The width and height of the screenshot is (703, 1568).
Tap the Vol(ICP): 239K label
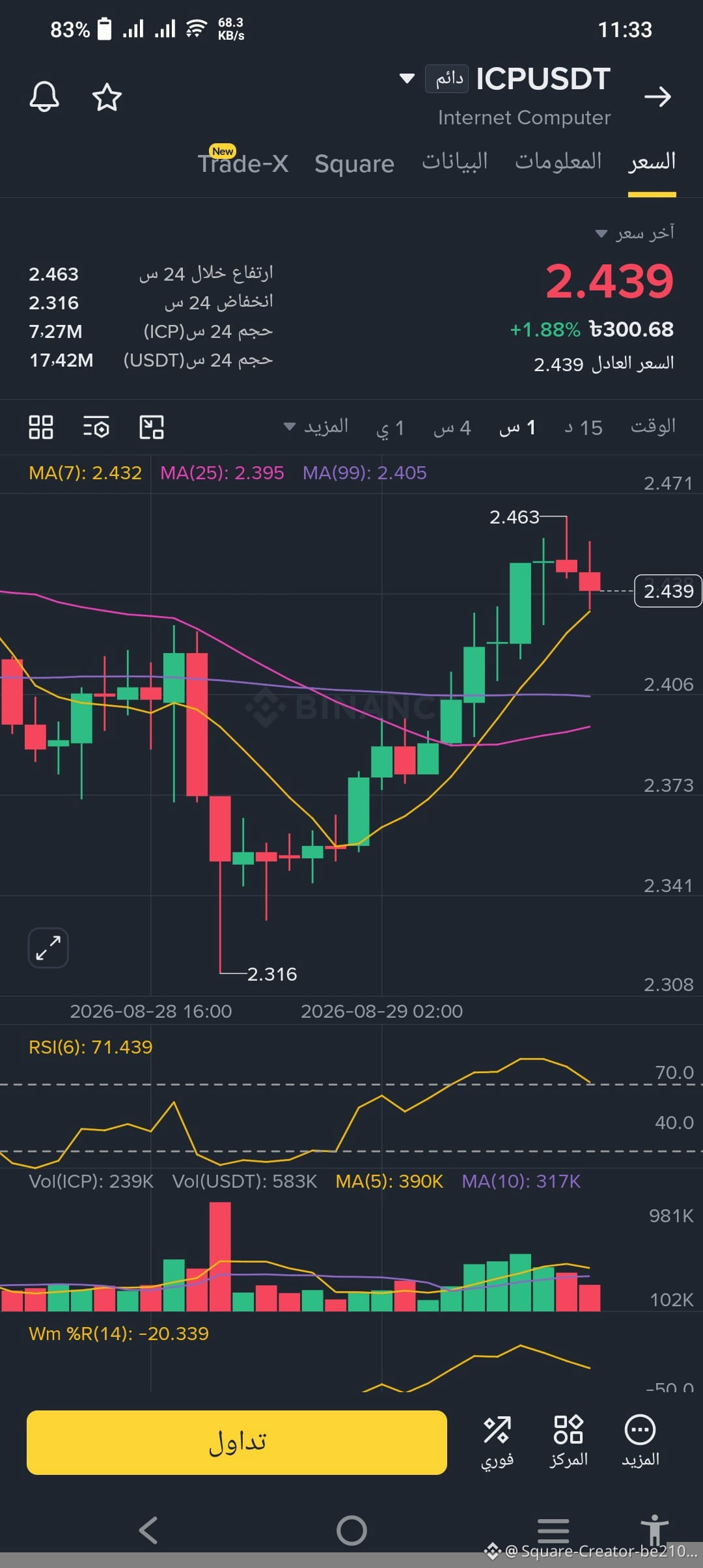click(91, 1181)
